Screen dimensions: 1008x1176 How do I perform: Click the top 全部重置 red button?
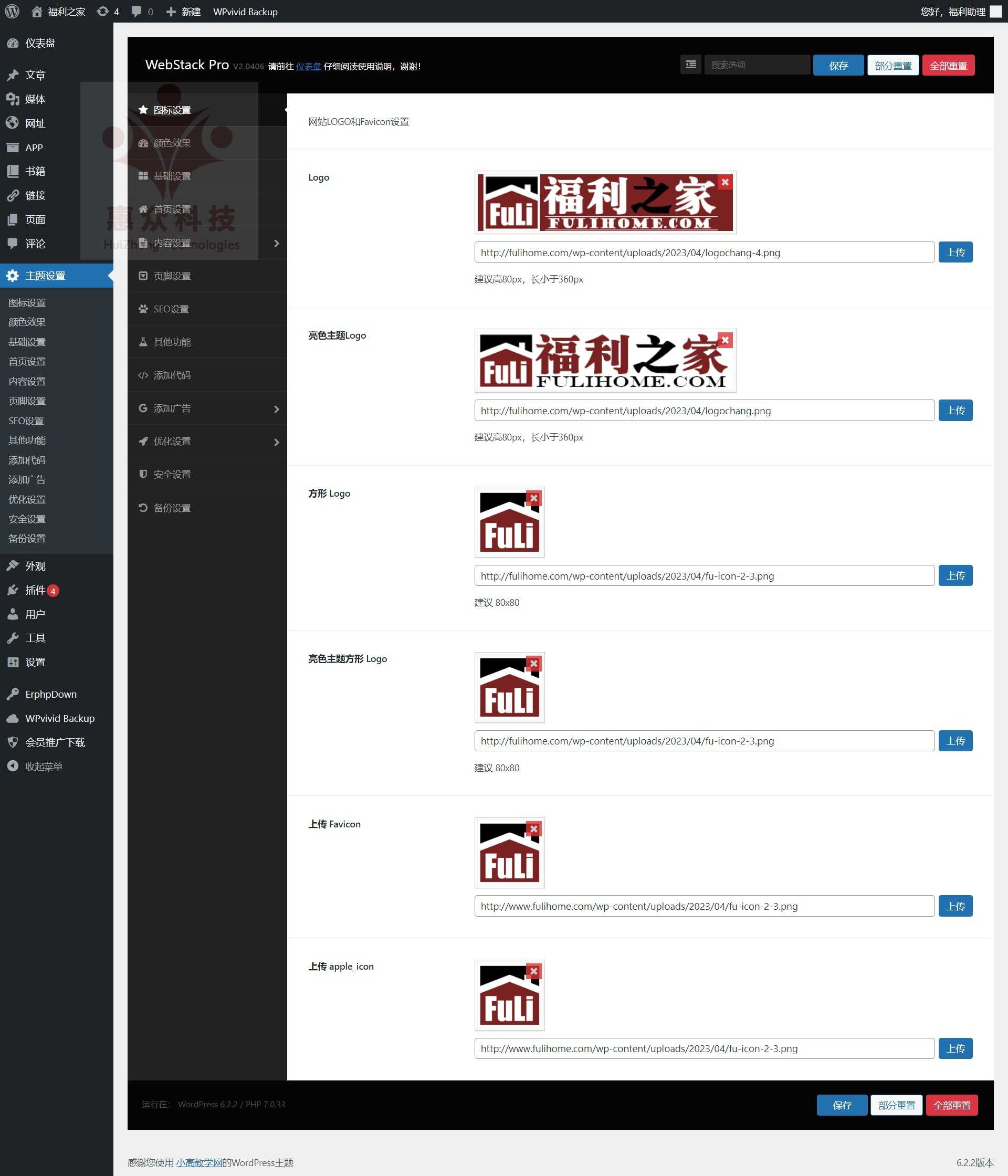[948, 65]
